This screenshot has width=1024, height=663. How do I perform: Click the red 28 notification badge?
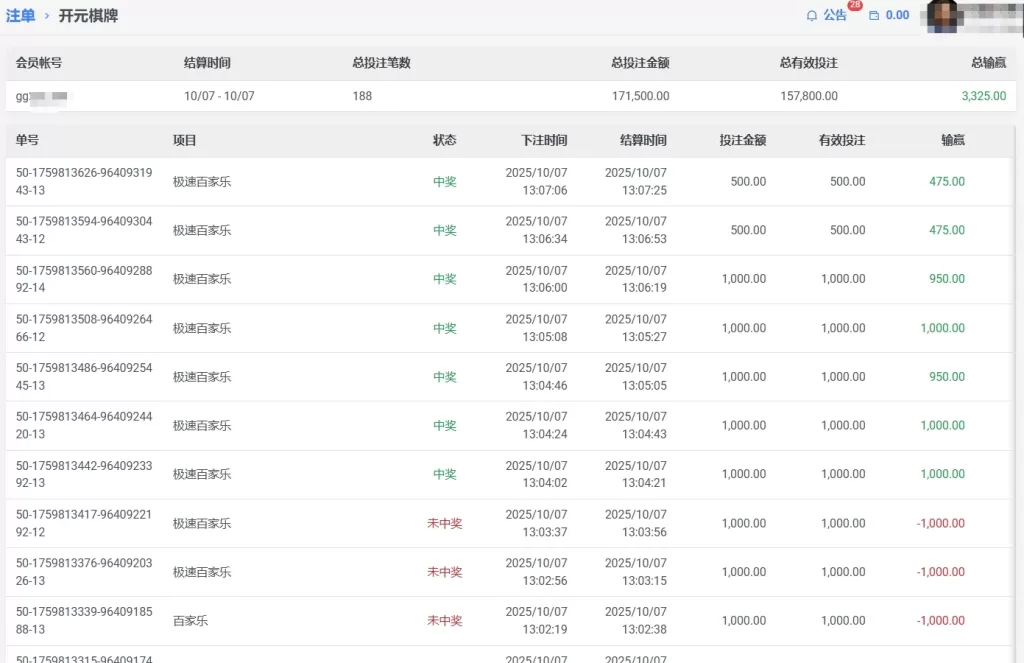pos(855,6)
